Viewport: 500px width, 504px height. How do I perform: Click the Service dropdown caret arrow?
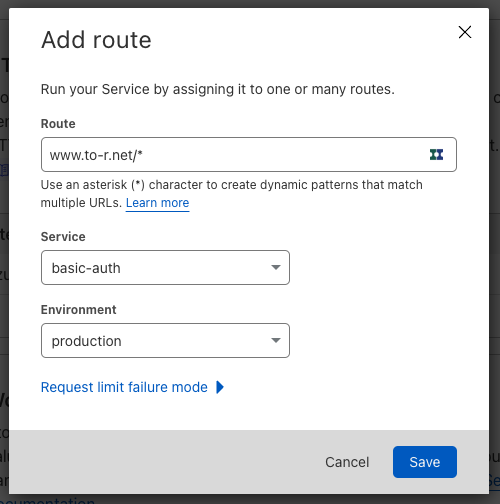click(276, 267)
